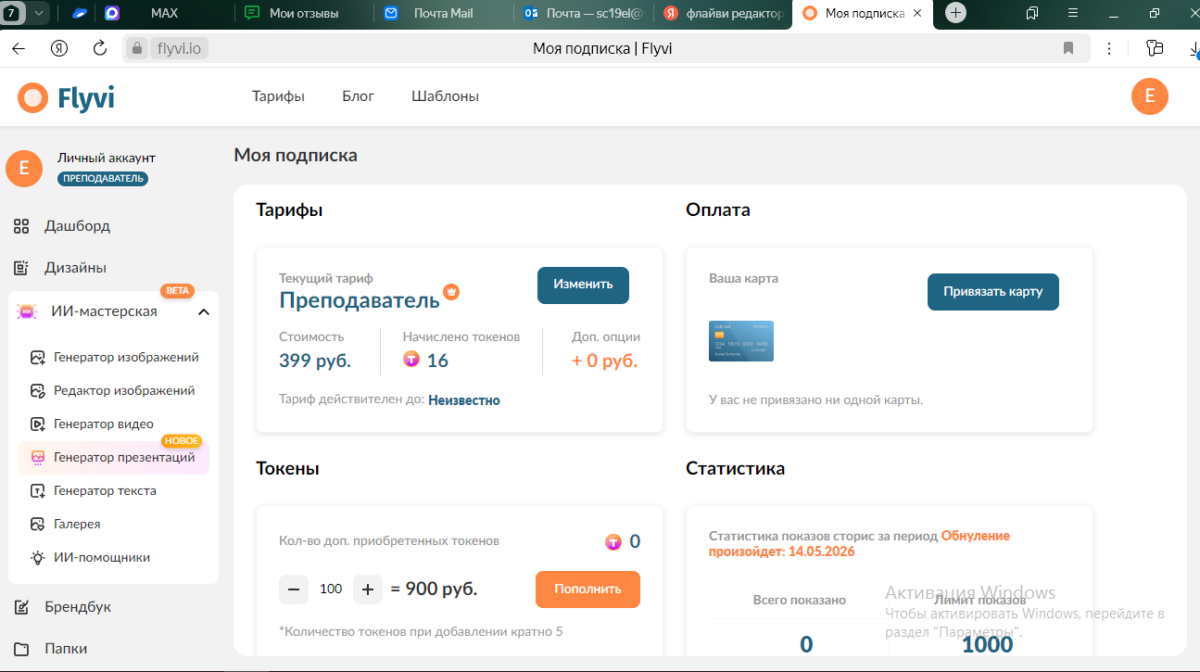
Task: Open the Шаблоны menu item
Action: click(445, 96)
